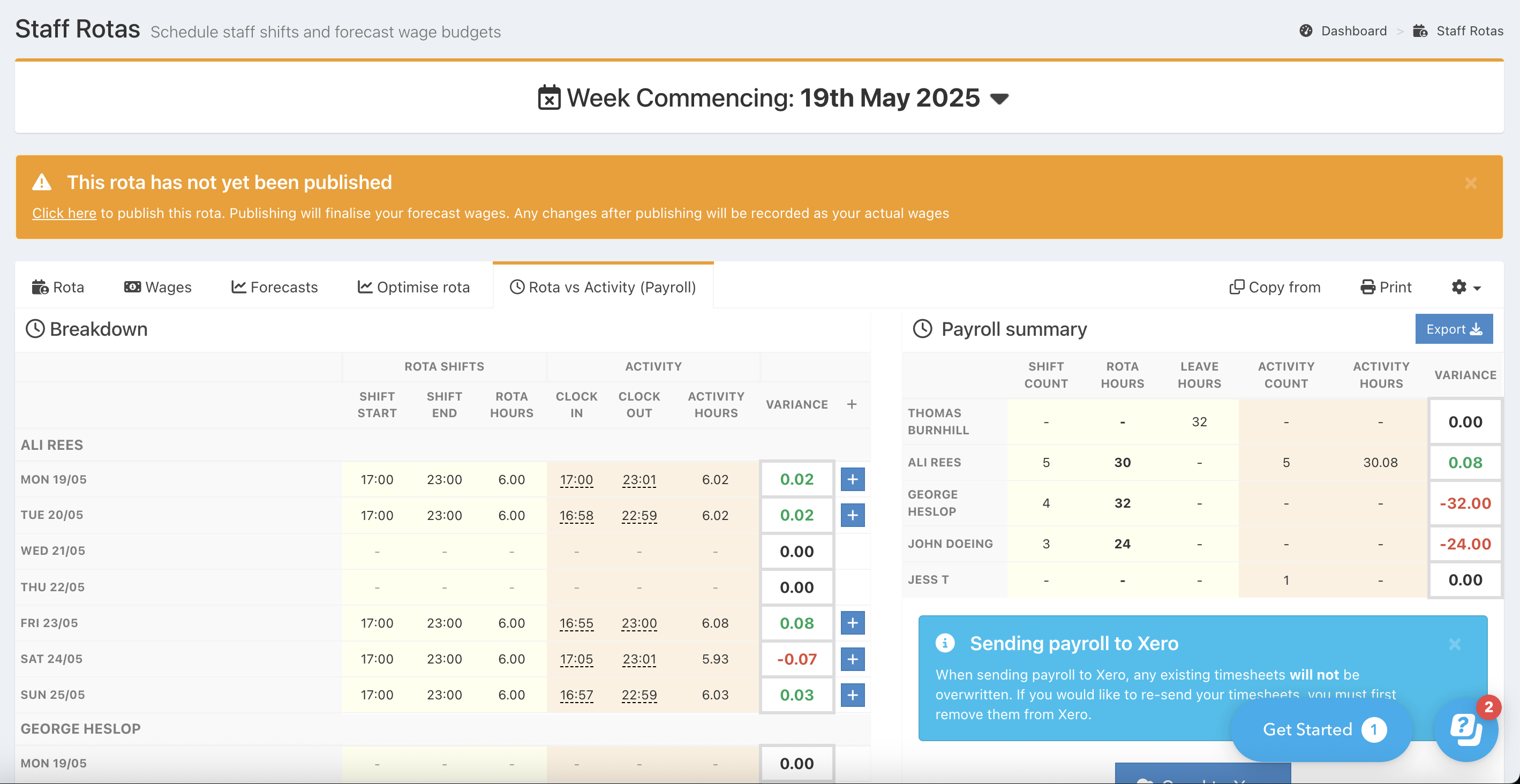Click the Export button in Payroll summary
This screenshot has width=1520, height=784.
1454,329
